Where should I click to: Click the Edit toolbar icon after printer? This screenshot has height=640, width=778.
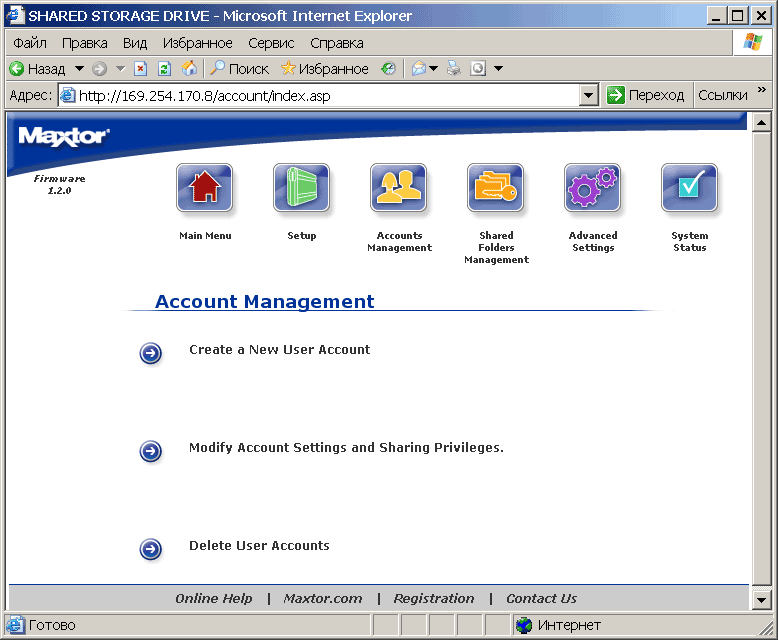[478, 68]
